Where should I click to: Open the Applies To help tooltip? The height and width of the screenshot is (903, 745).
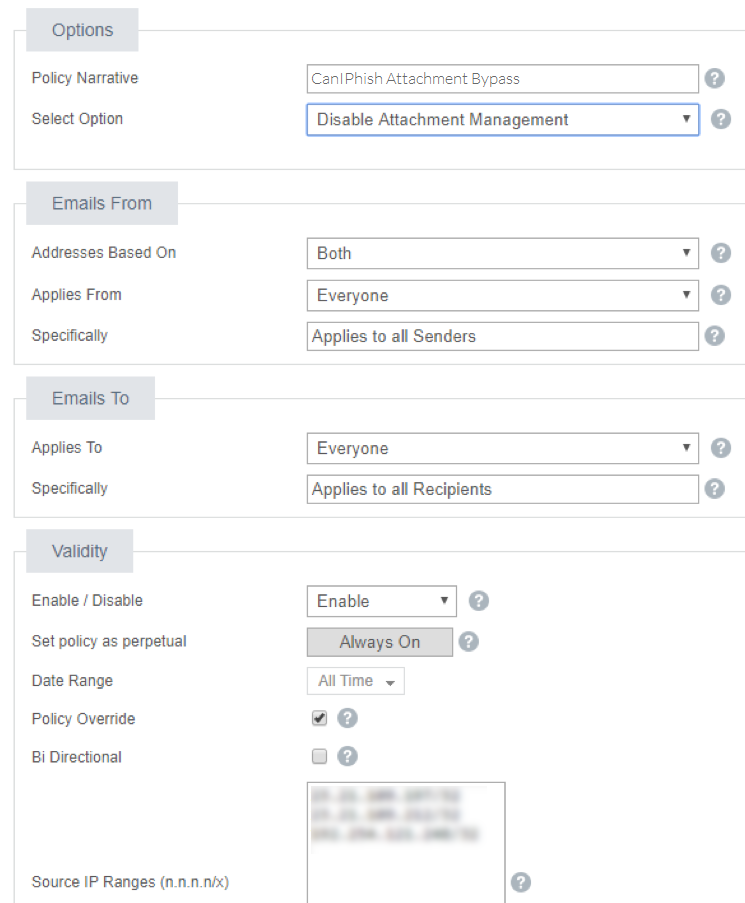tap(721, 448)
